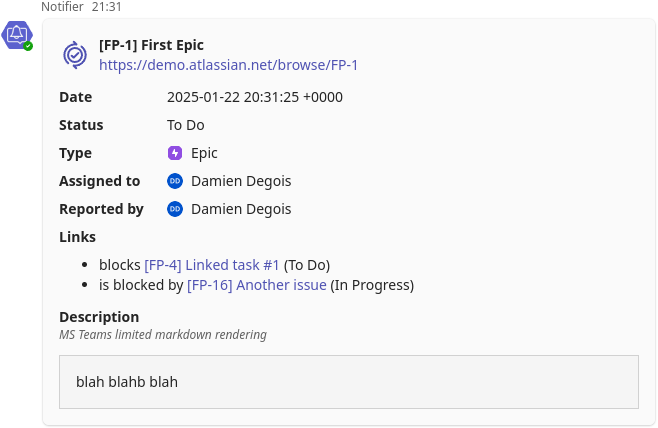Click the Description heading
658x428 pixels.
click(x=99, y=317)
